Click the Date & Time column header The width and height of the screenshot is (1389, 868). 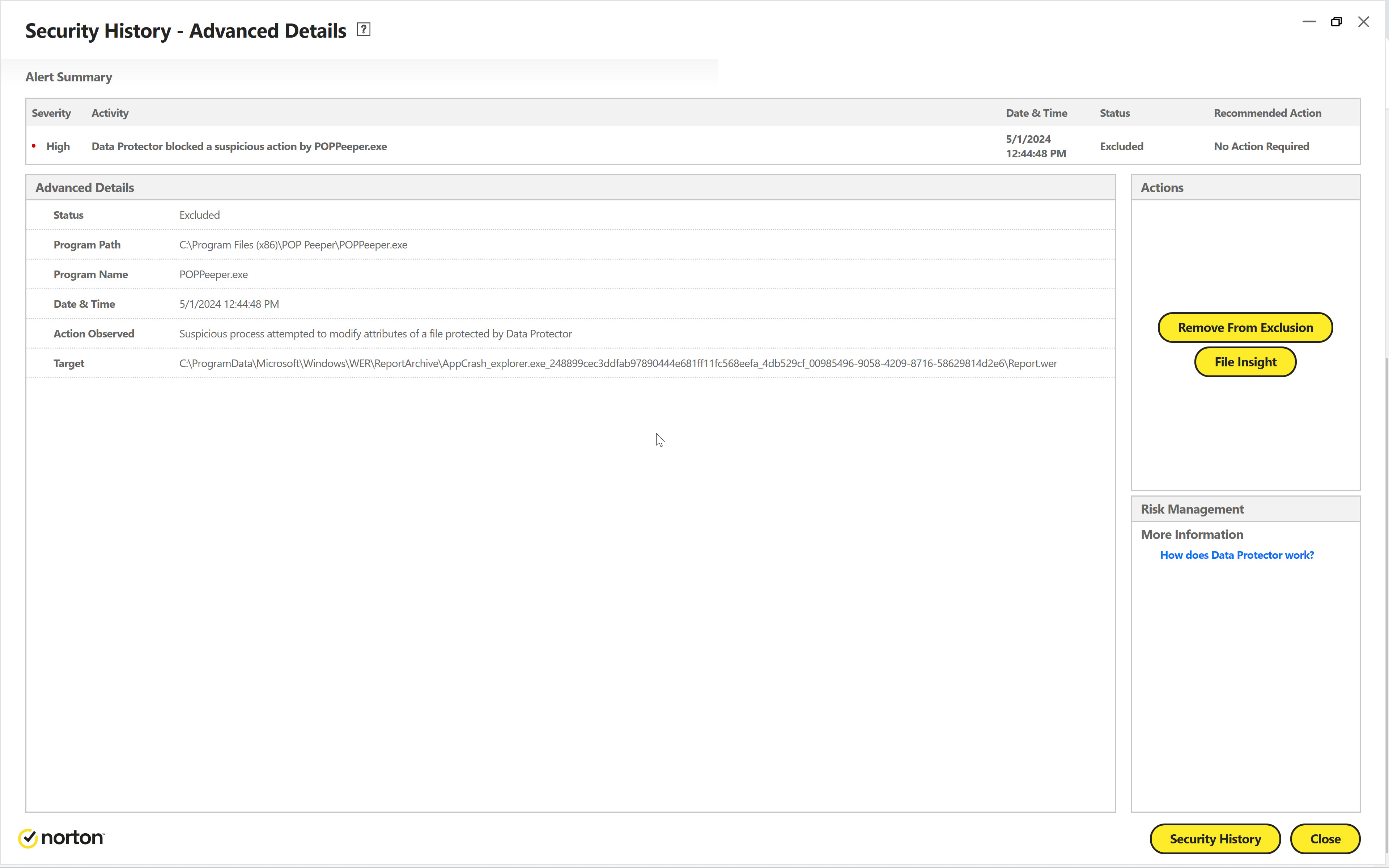(x=1037, y=113)
